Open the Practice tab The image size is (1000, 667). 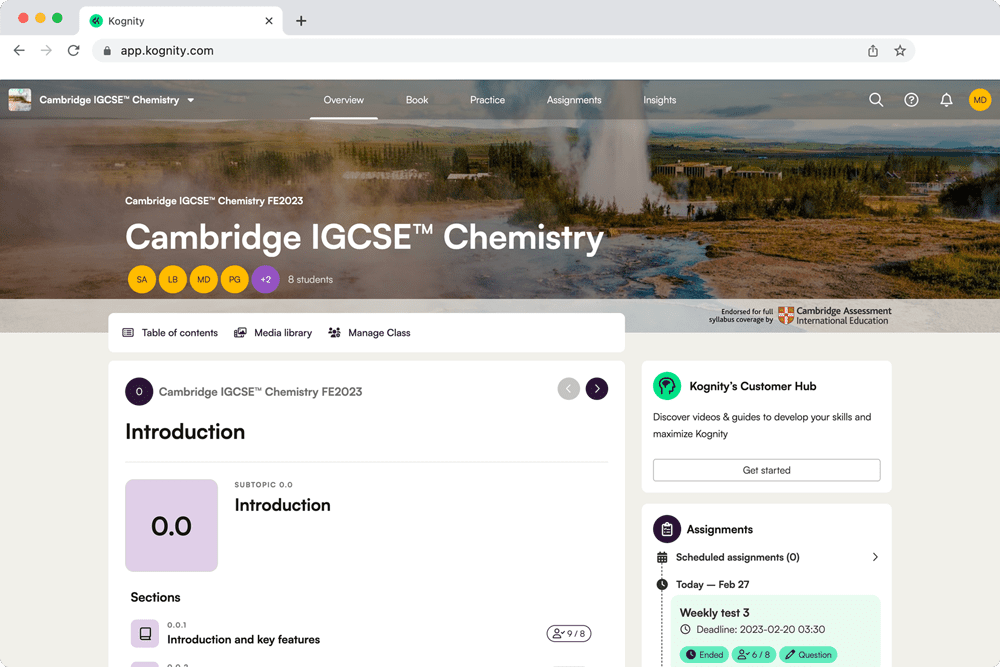coord(487,100)
